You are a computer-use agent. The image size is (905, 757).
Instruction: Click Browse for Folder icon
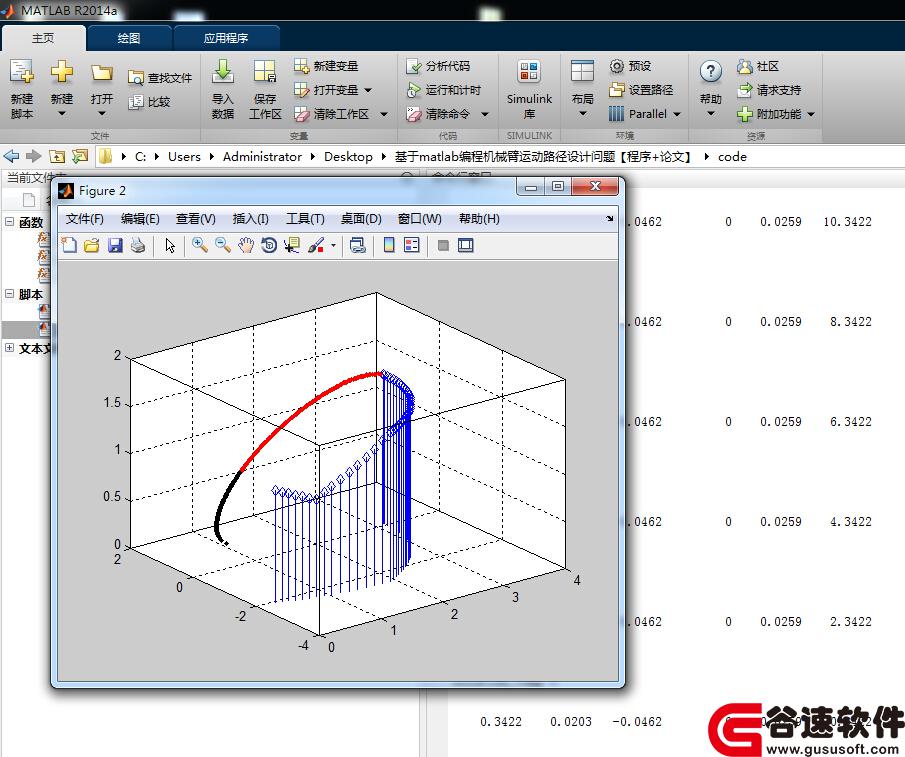80,156
